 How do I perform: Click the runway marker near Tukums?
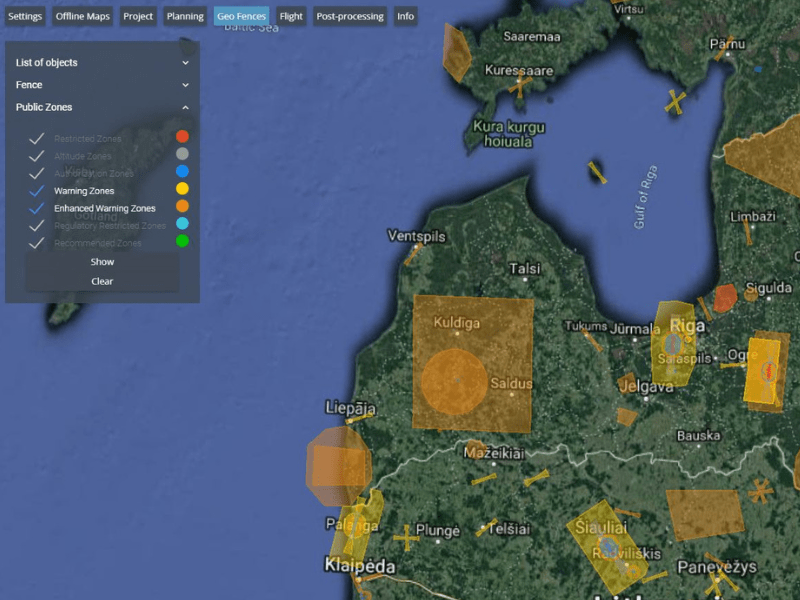(x=592, y=340)
